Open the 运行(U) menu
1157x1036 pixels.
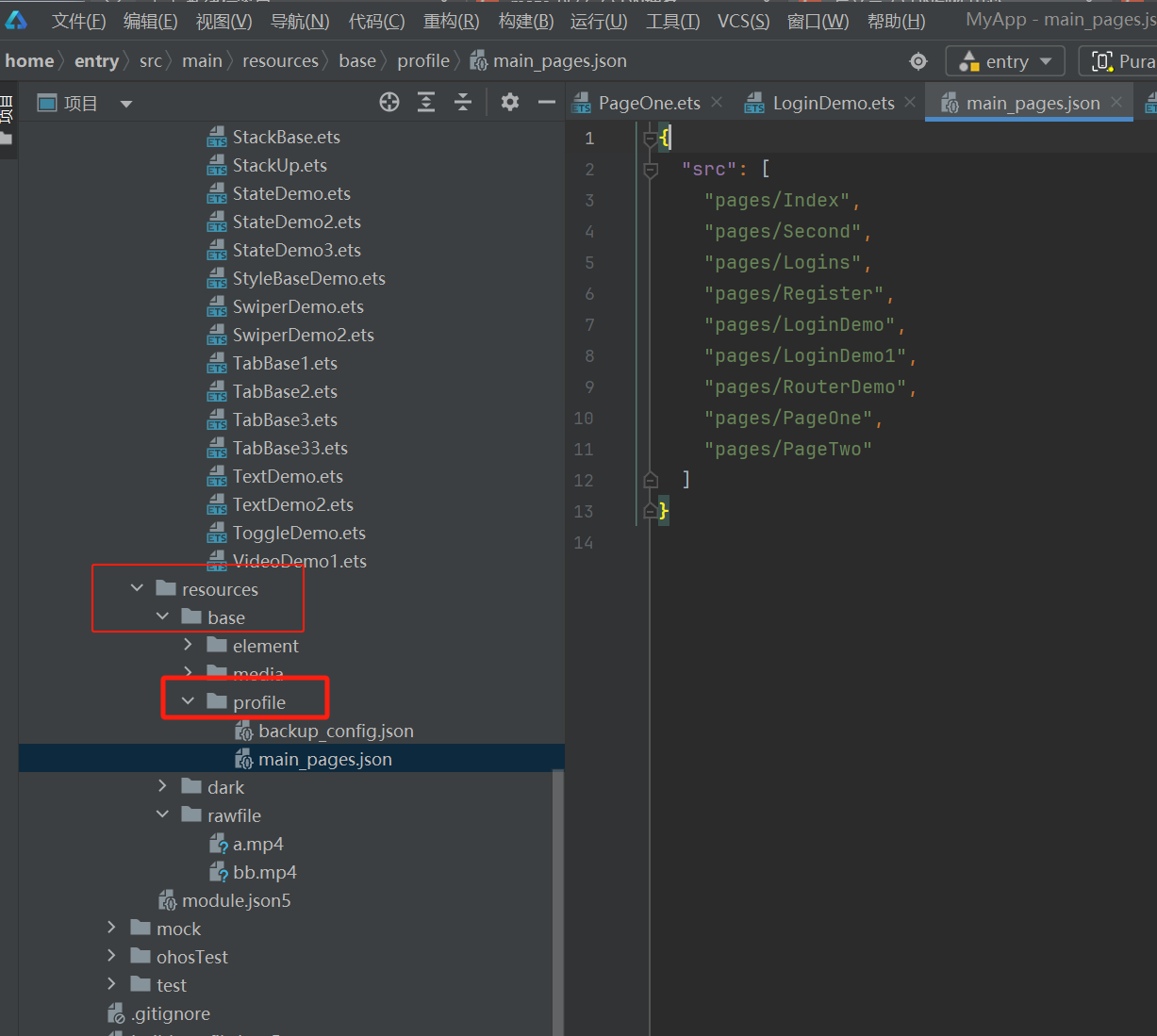(x=599, y=21)
